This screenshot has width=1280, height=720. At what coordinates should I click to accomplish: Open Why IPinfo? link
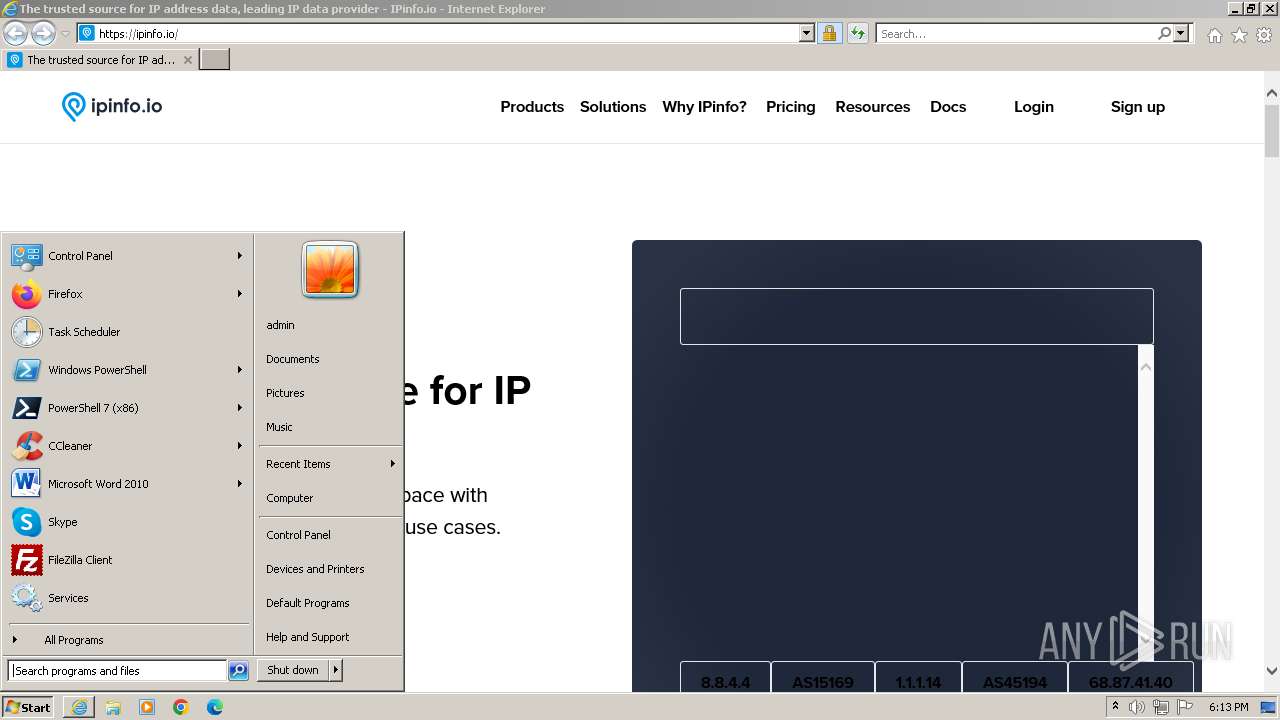click(704, 107)
